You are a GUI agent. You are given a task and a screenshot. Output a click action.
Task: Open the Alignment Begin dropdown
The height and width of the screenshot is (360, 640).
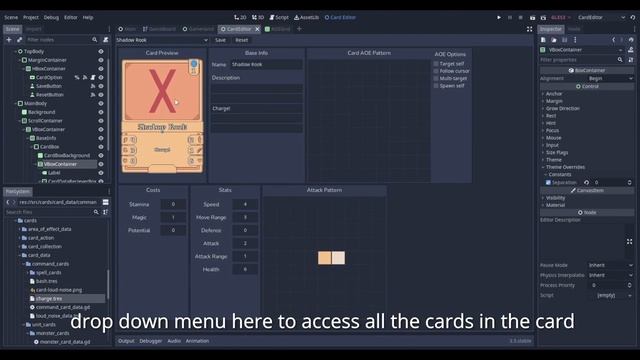click(x=611, y=78)
